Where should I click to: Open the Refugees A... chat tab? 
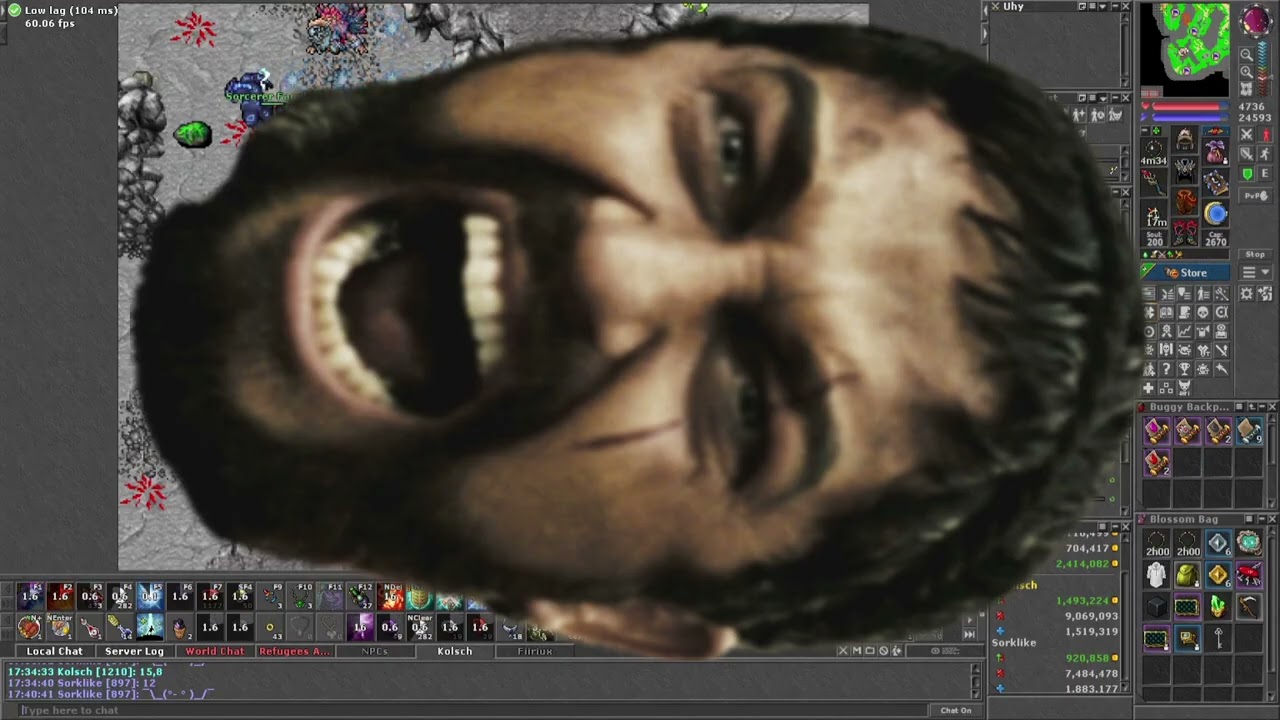click(x=294, y=651)
